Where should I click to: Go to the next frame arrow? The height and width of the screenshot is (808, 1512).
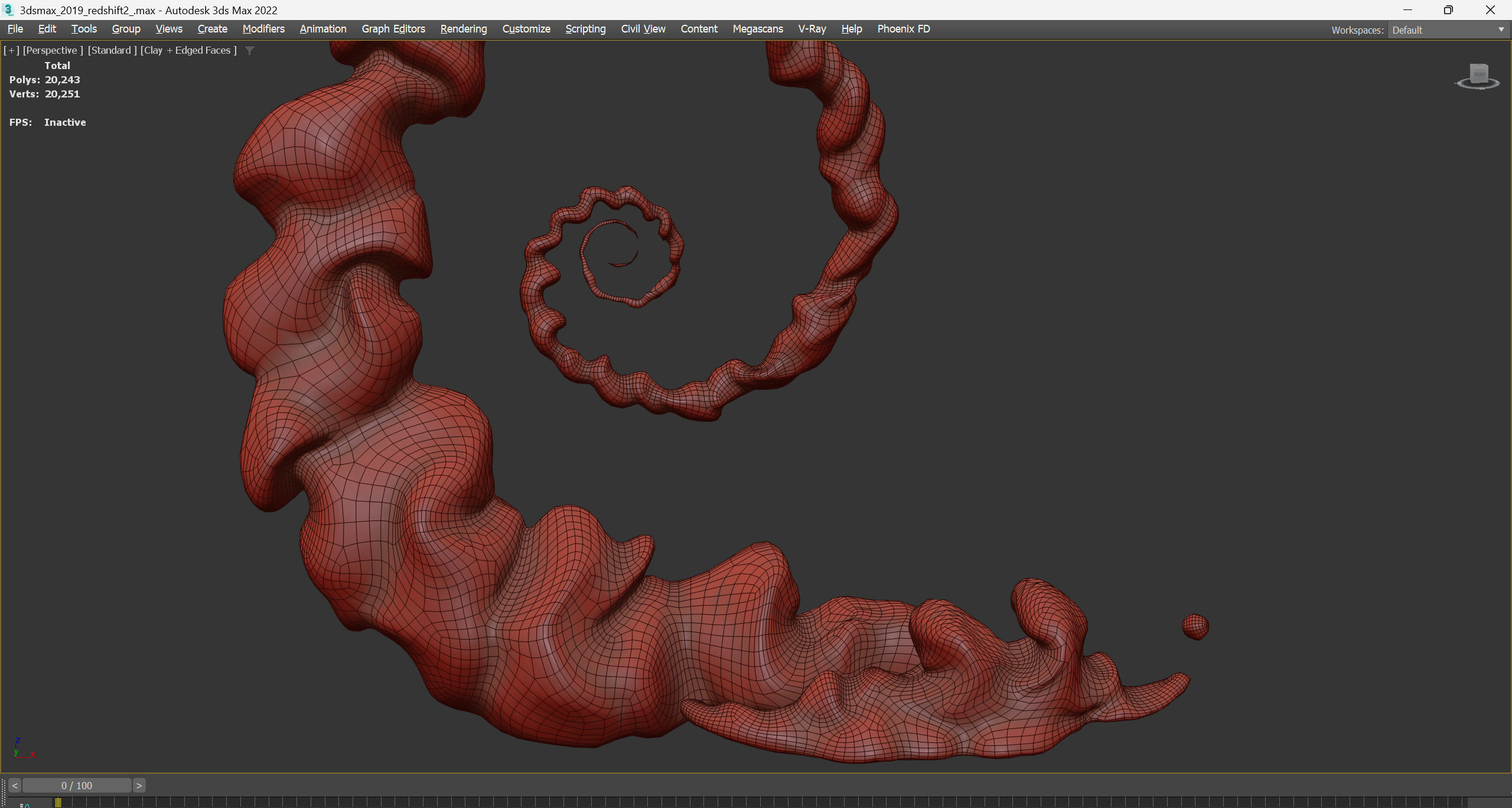(139, 786)
